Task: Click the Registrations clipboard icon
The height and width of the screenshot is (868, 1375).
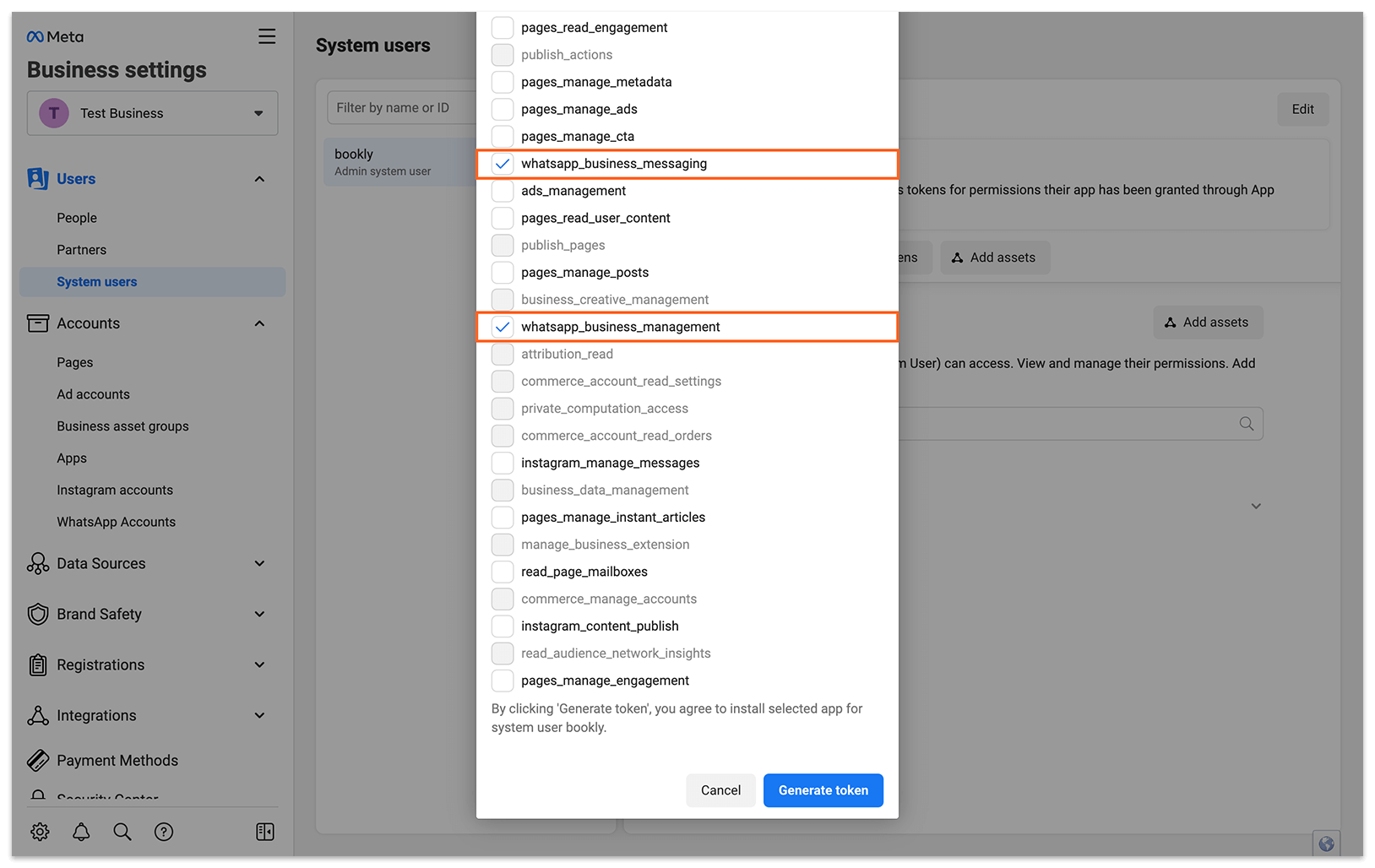Action: (x=38, y=665)
